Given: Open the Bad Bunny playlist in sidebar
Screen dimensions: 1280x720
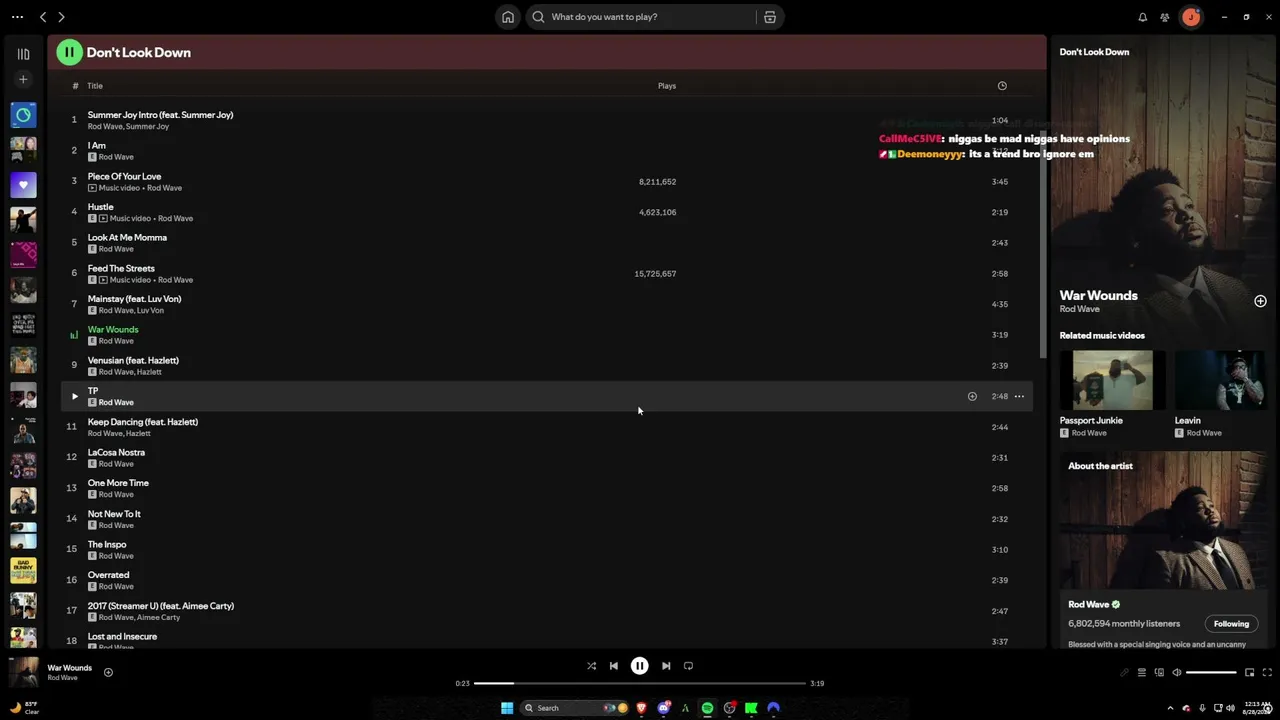Looking at the screenshot, I should [23, 570].
